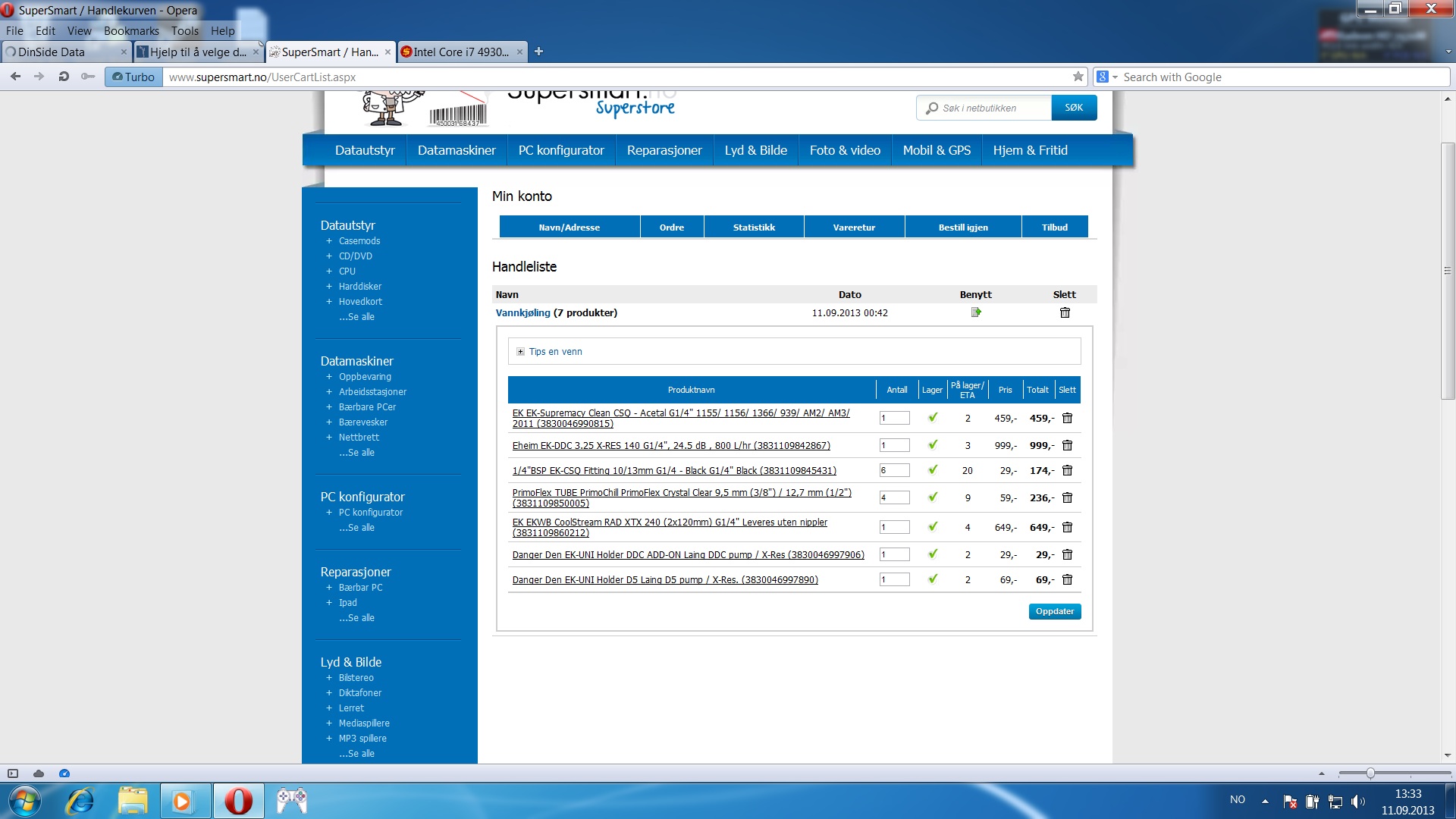Click the page vertical scrollbar thumb
1456x819 pixels.
click(x=1448, y=271)
